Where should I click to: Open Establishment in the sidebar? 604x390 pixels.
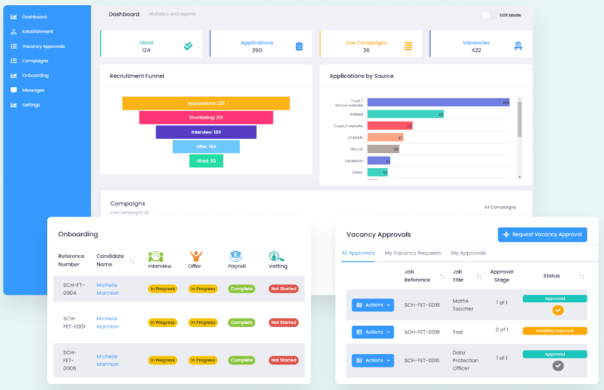(38, 32)
